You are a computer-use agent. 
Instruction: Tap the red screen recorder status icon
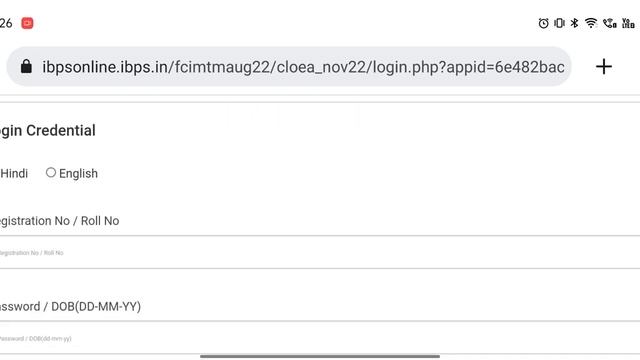coord(27,23)
